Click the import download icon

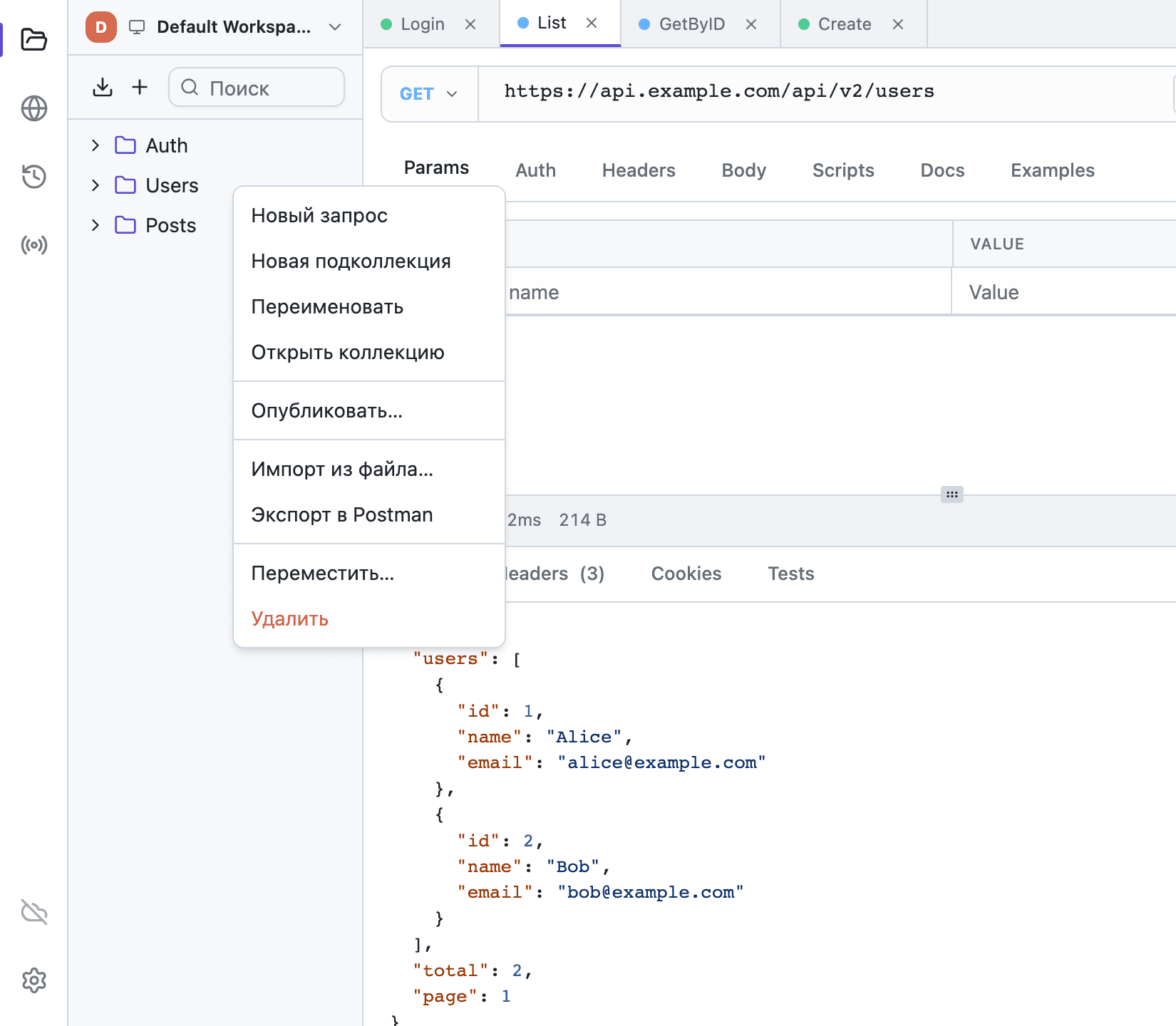pyautogui.click(x=103, y=87)
